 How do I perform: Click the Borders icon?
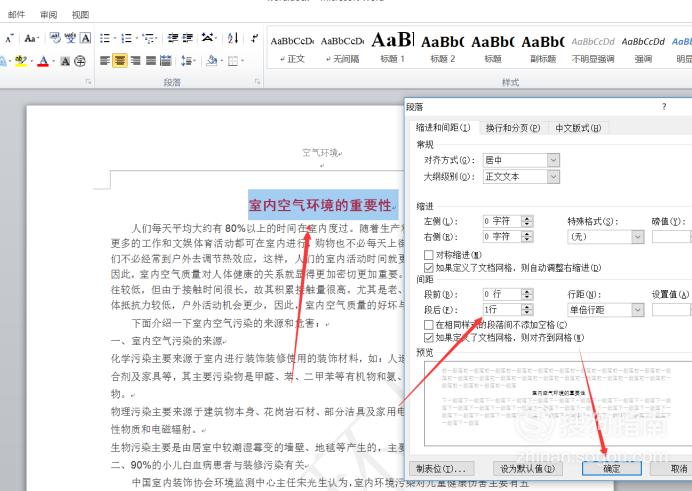(233, 61)
